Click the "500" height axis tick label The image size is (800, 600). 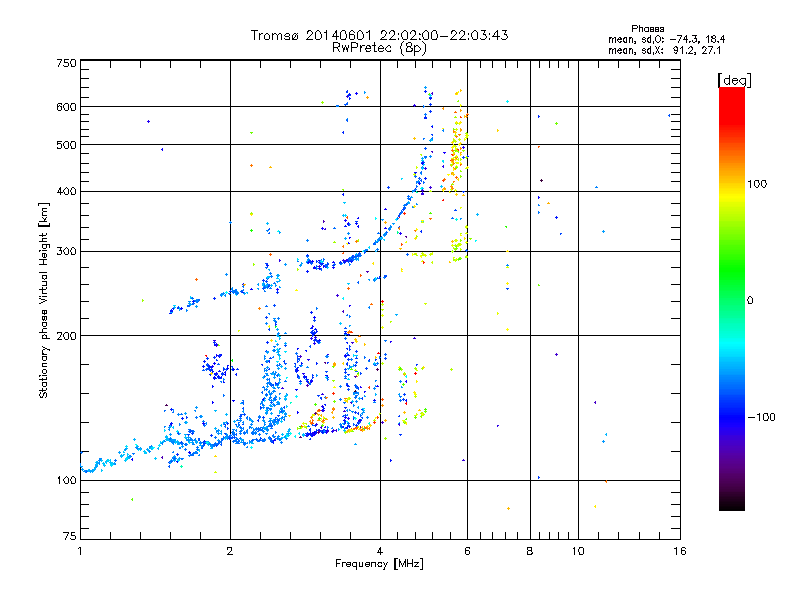click(x=66, y=145)
